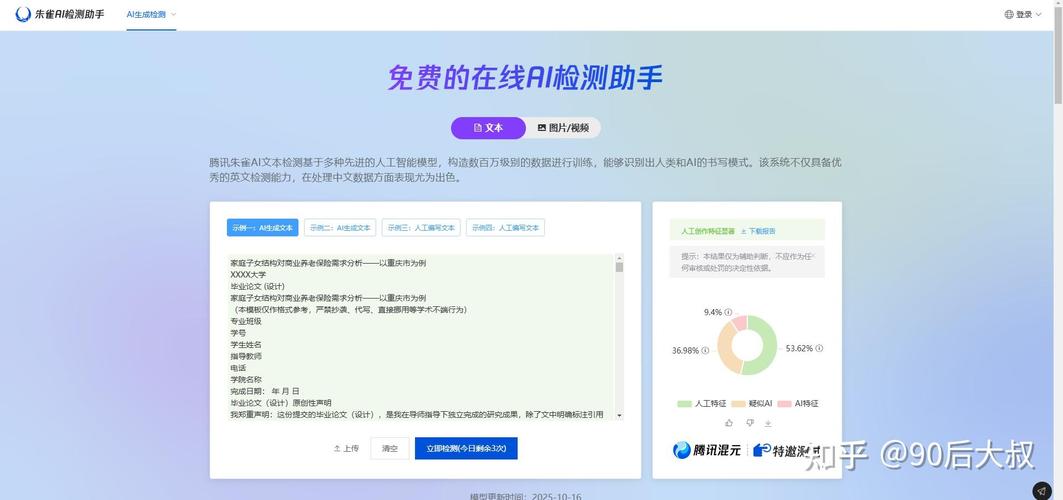The image size is (1063, 500).
Task: Click the download icon below the chart
Action: click(x=768, y=423)
